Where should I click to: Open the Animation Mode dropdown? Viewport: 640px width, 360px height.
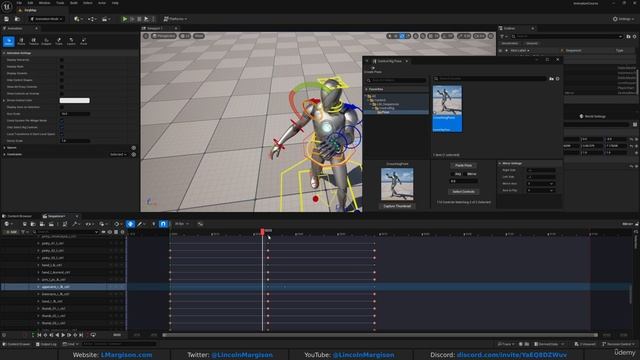click(x=47, y=19)
